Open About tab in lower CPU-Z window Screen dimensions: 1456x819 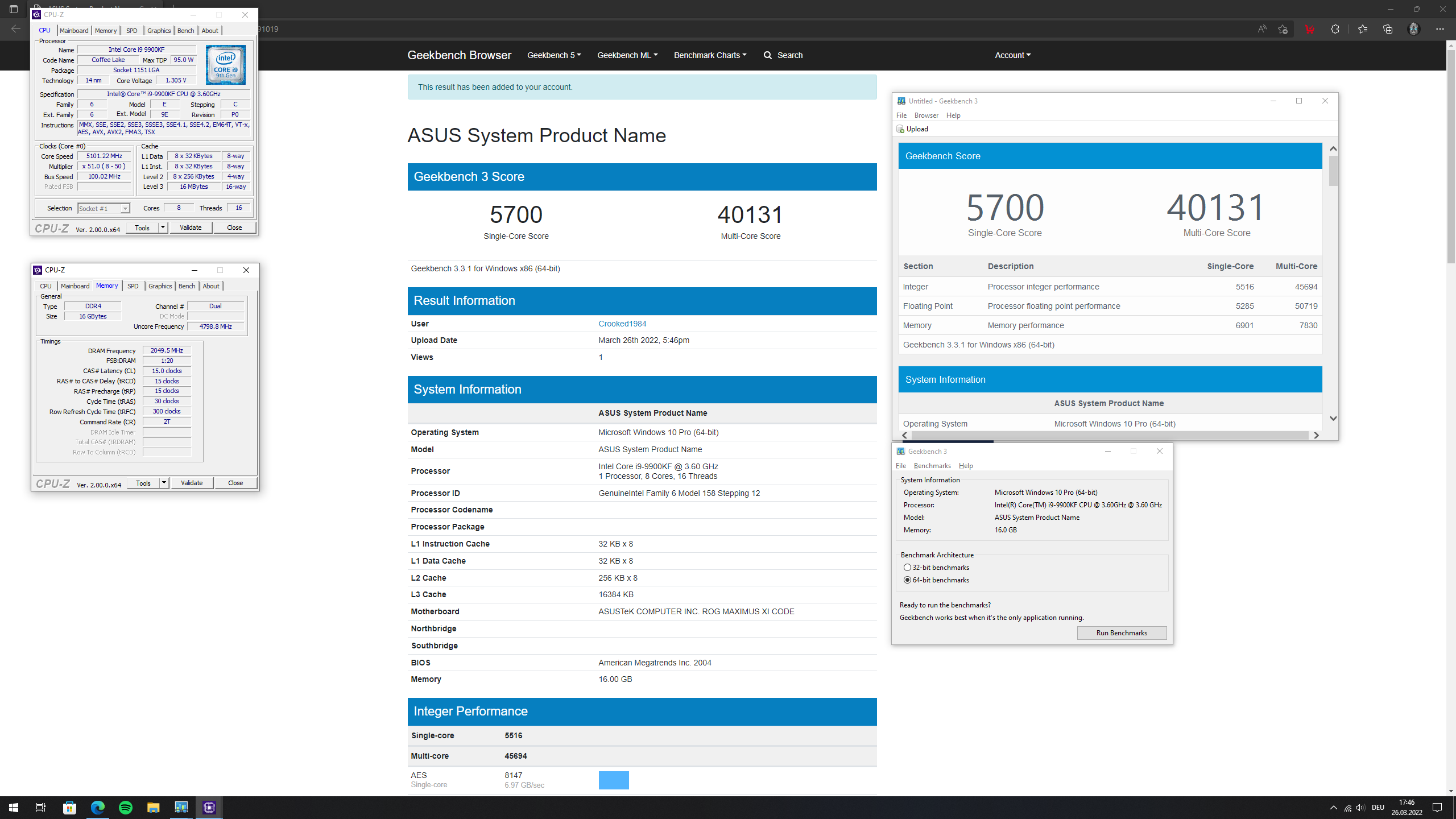point(210,286)
